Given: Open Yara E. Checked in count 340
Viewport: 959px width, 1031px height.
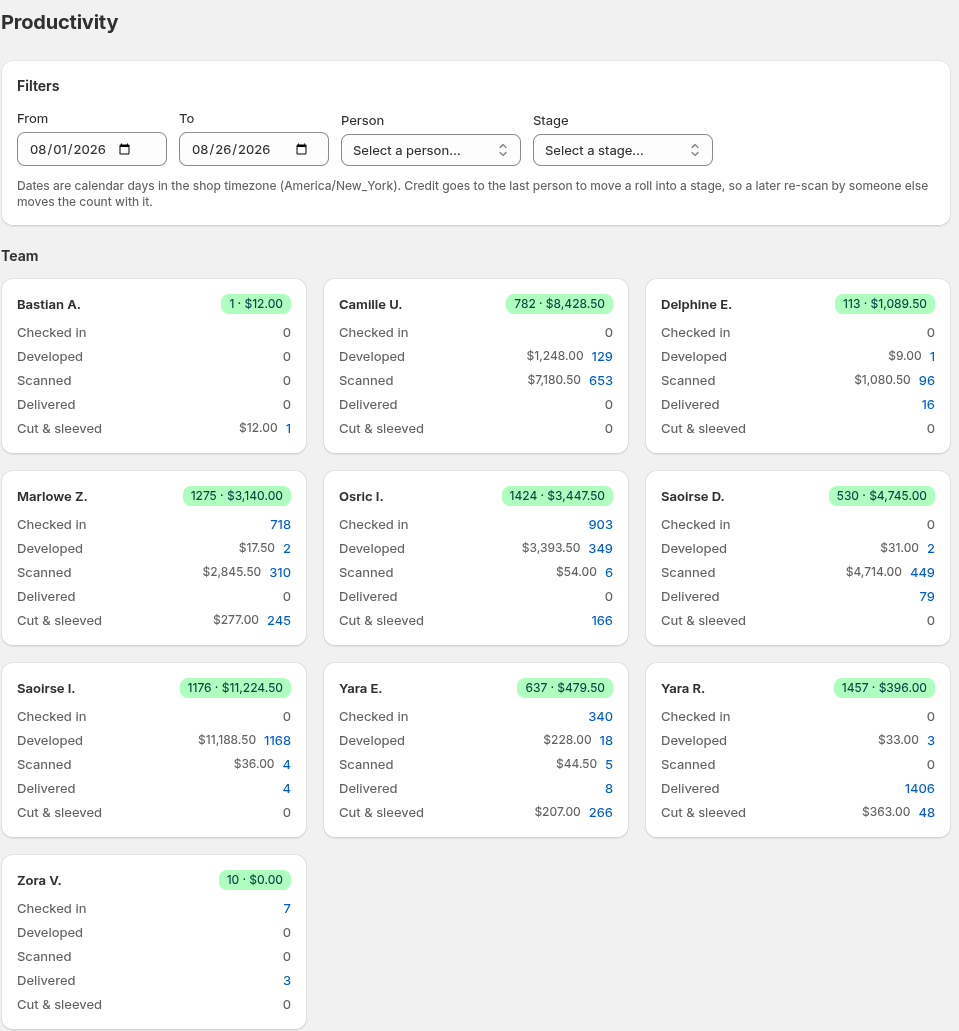Looking at the screenshot, I should point(601,717).
